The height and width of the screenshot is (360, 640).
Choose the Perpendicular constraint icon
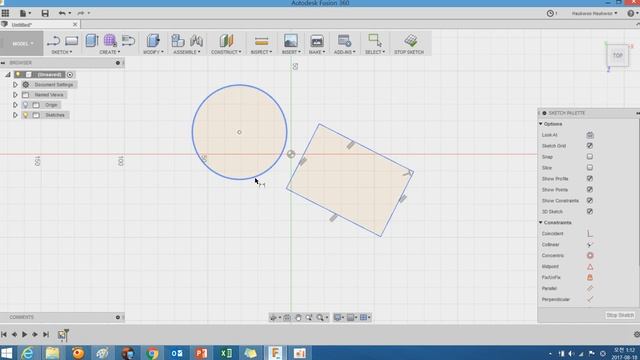point(590,299)
